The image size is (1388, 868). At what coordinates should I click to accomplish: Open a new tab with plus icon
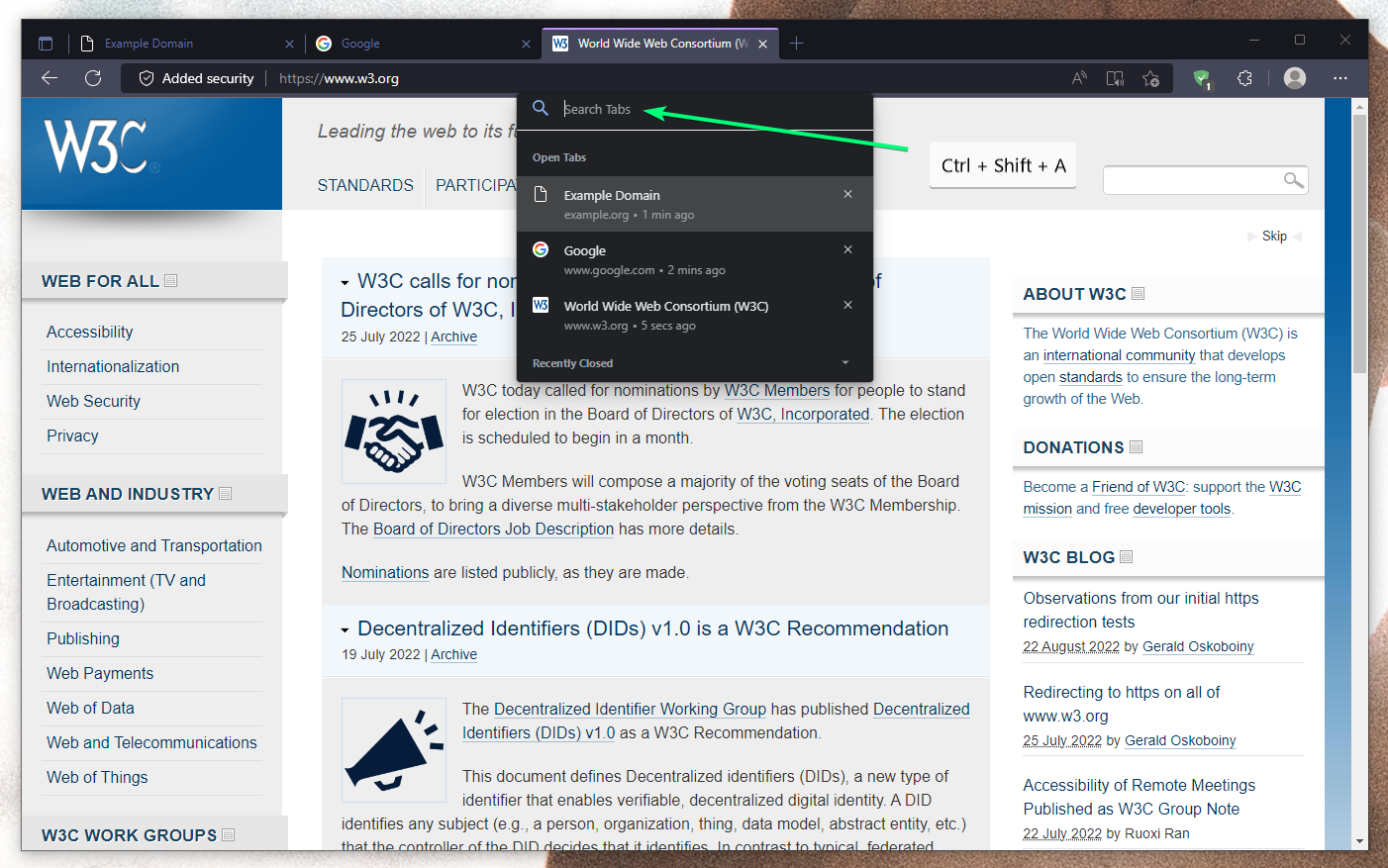point(796,43)
